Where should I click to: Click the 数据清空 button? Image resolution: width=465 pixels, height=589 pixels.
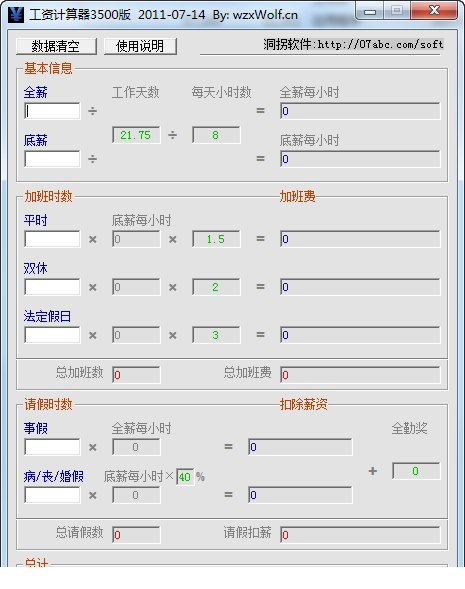click(x=56, y=46)
